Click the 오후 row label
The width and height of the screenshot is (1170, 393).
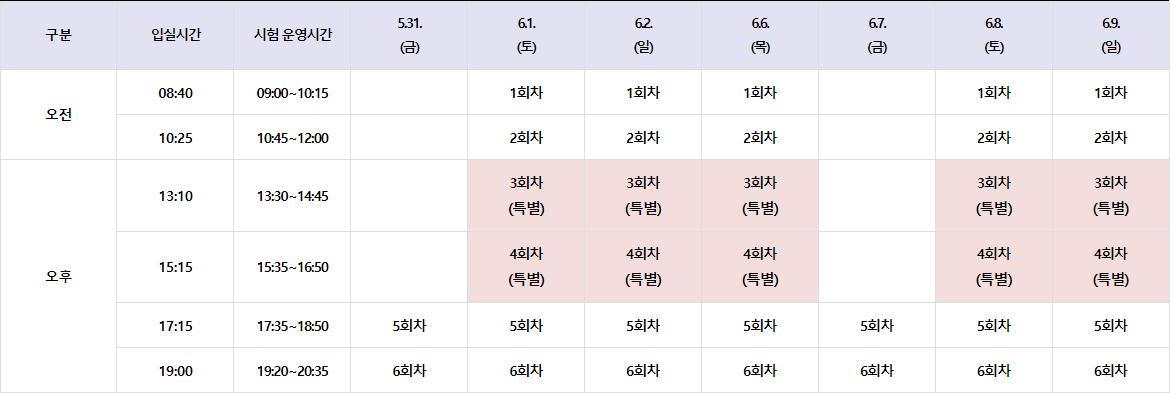(x=58, y=277)
